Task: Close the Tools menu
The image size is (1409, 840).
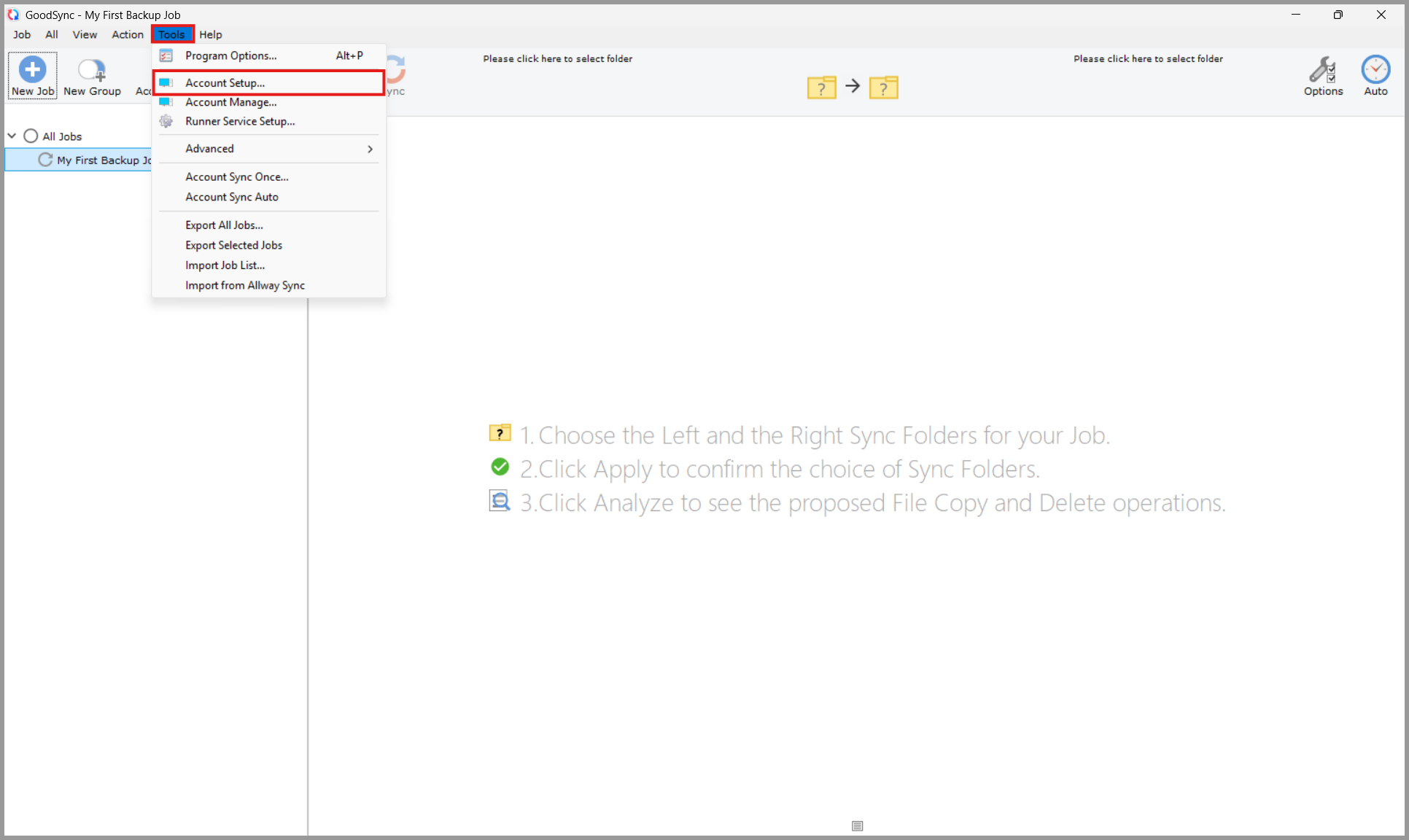Action: [x=172, y=34]
